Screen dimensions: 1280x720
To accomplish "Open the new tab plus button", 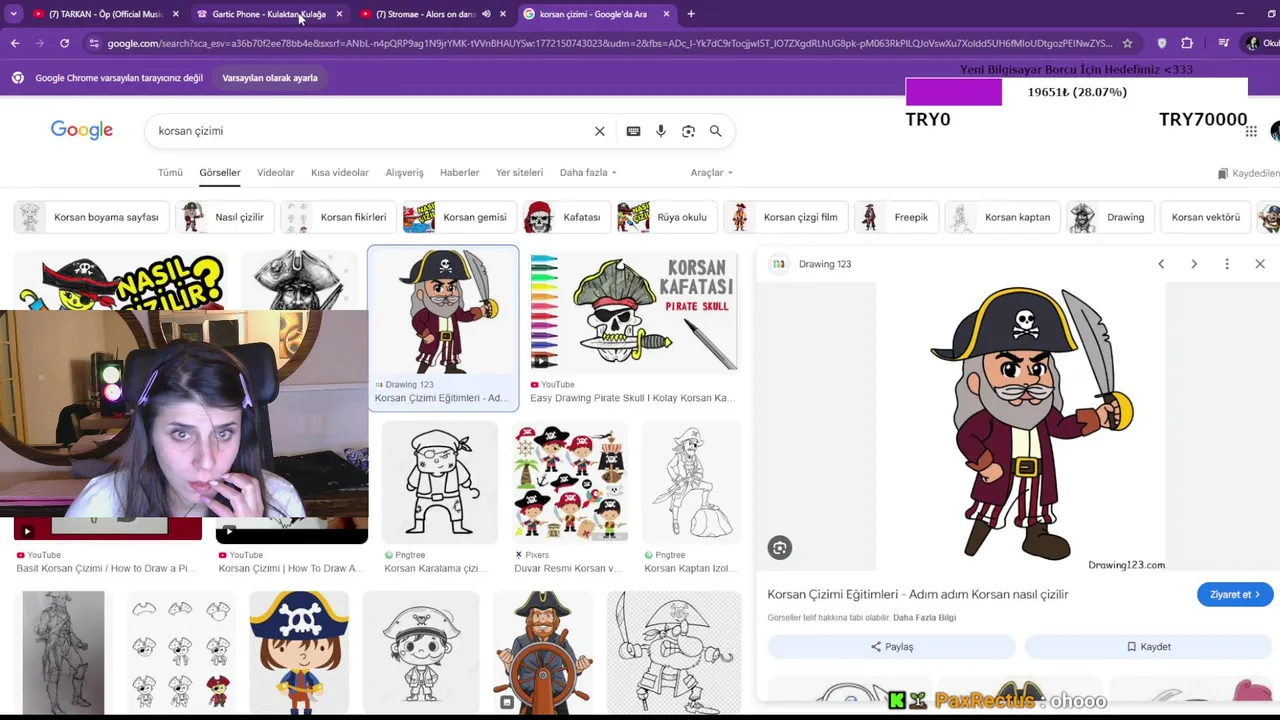I will click(x=691, y=14).
